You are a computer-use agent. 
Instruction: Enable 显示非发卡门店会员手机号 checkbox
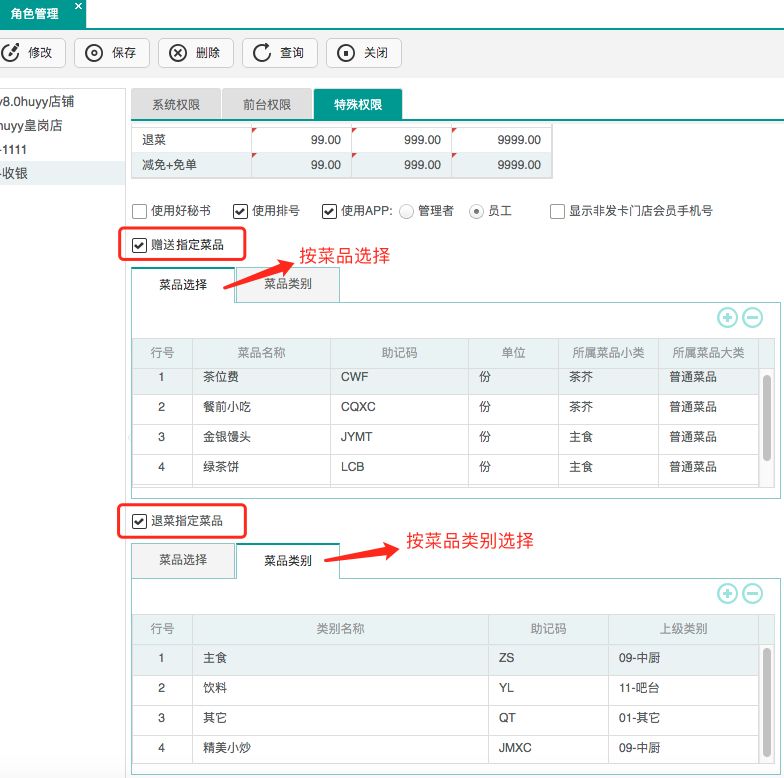pos(558,211)
